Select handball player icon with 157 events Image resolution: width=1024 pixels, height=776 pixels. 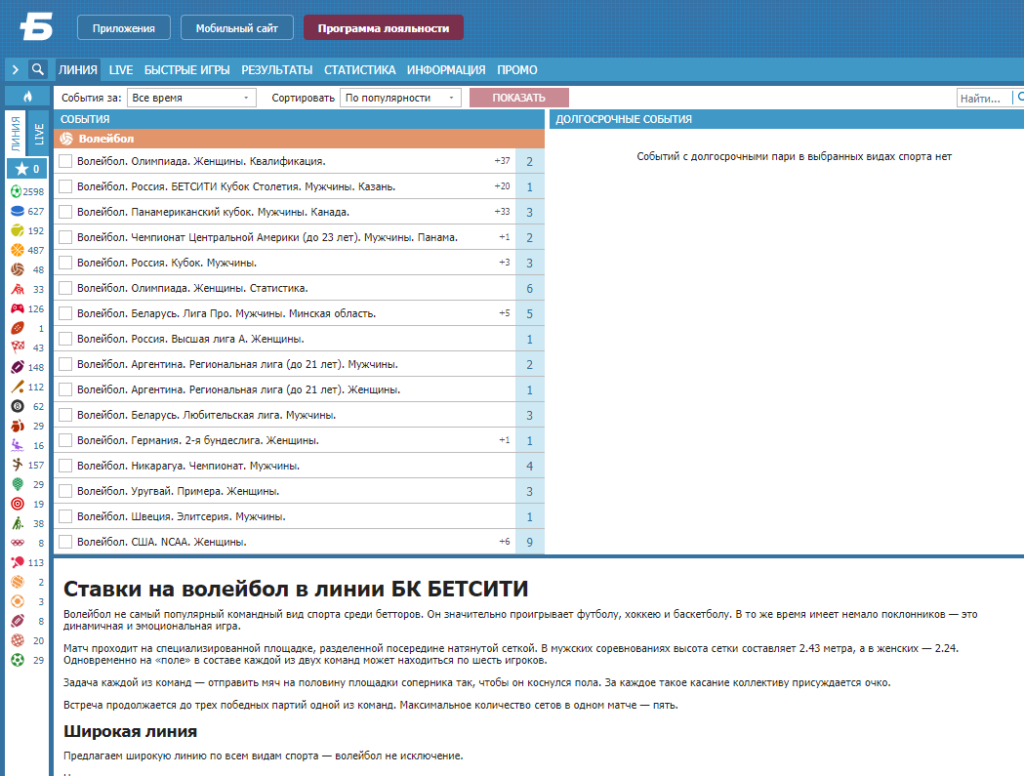pyautogui.click(x=18, y=465)
